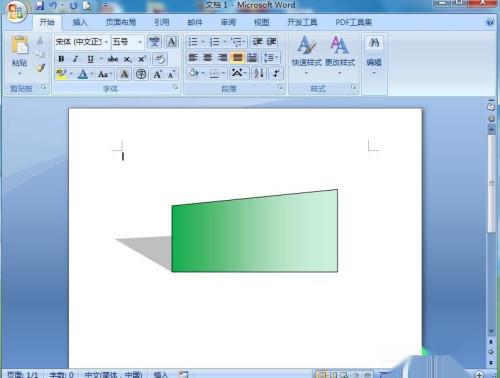The width and height of the screenshot is (500, 378).
Task: Toggle the justify alignment button
Action: (x=237, y=58)
